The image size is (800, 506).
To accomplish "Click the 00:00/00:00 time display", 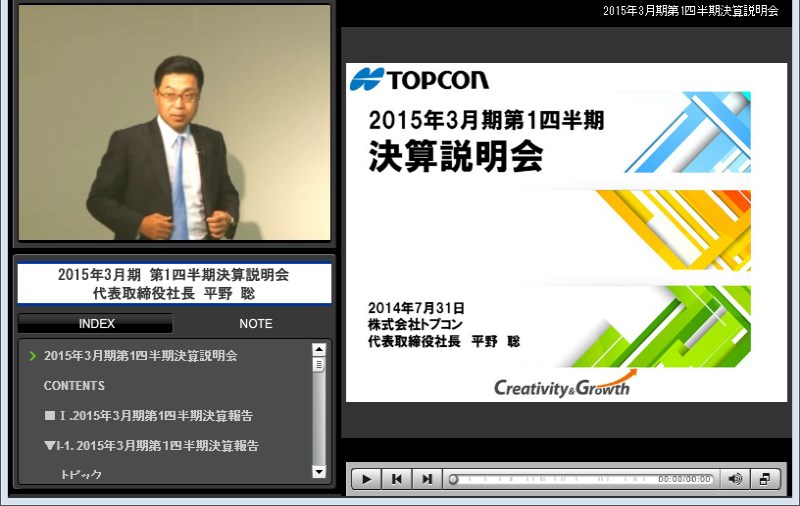I will pyautogui.click(x=684, y=479).
